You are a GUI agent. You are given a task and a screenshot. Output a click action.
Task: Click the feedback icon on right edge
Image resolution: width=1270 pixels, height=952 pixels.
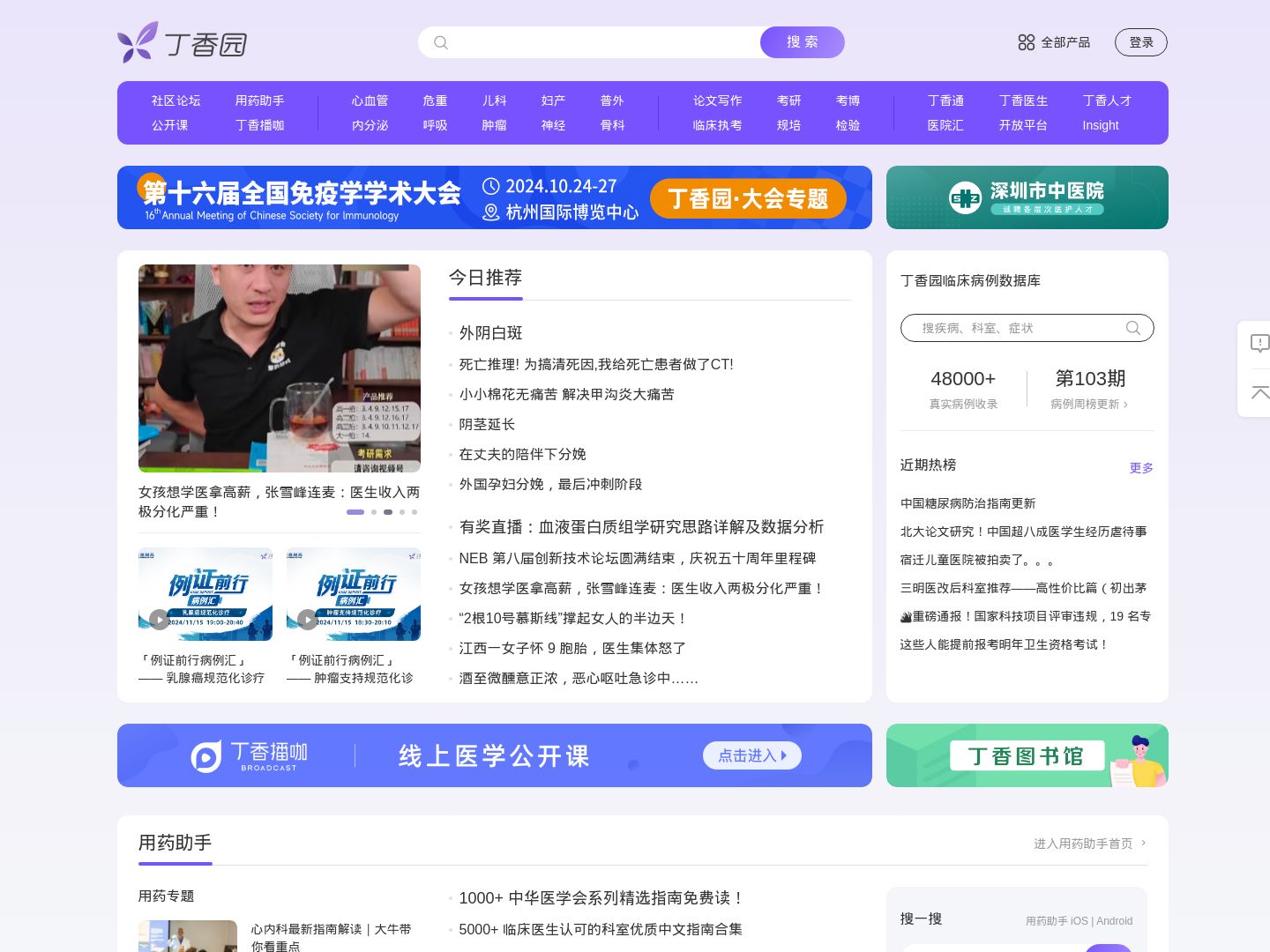tap(1260, 343)
